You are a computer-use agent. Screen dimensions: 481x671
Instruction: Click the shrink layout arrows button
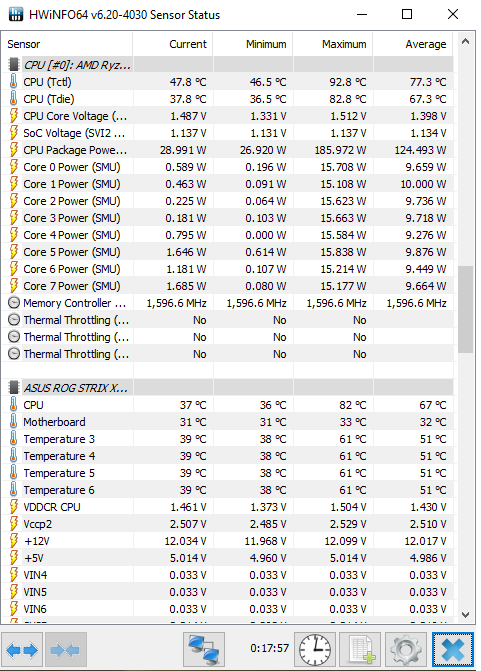65,650
